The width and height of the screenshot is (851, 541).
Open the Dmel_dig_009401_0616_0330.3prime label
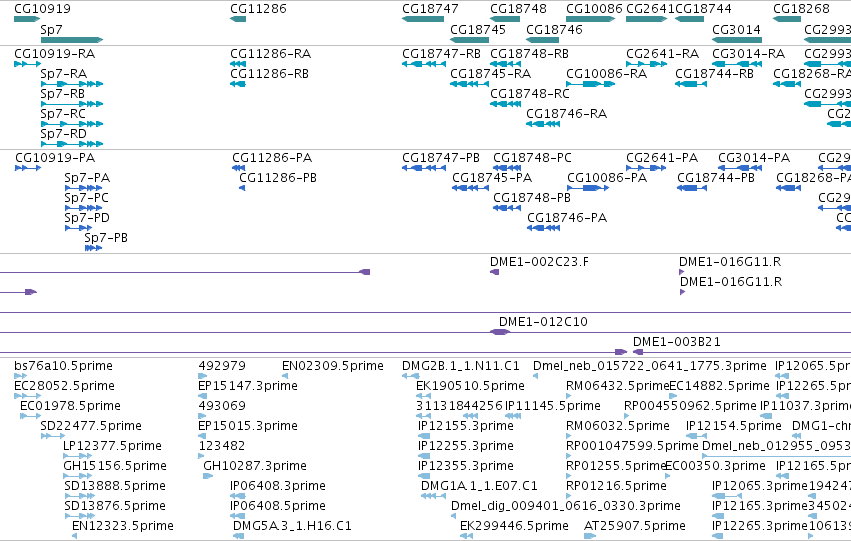(566, 506)
